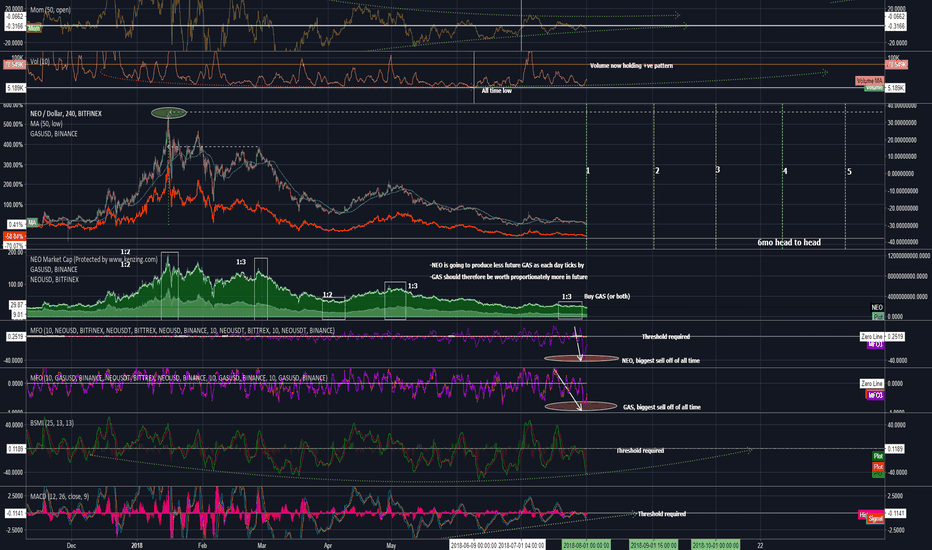This screenshot has width=932, height=550.
Task: Click Zero Line label in NEOUSD MFO pane
Action: (x=871, y=337)
